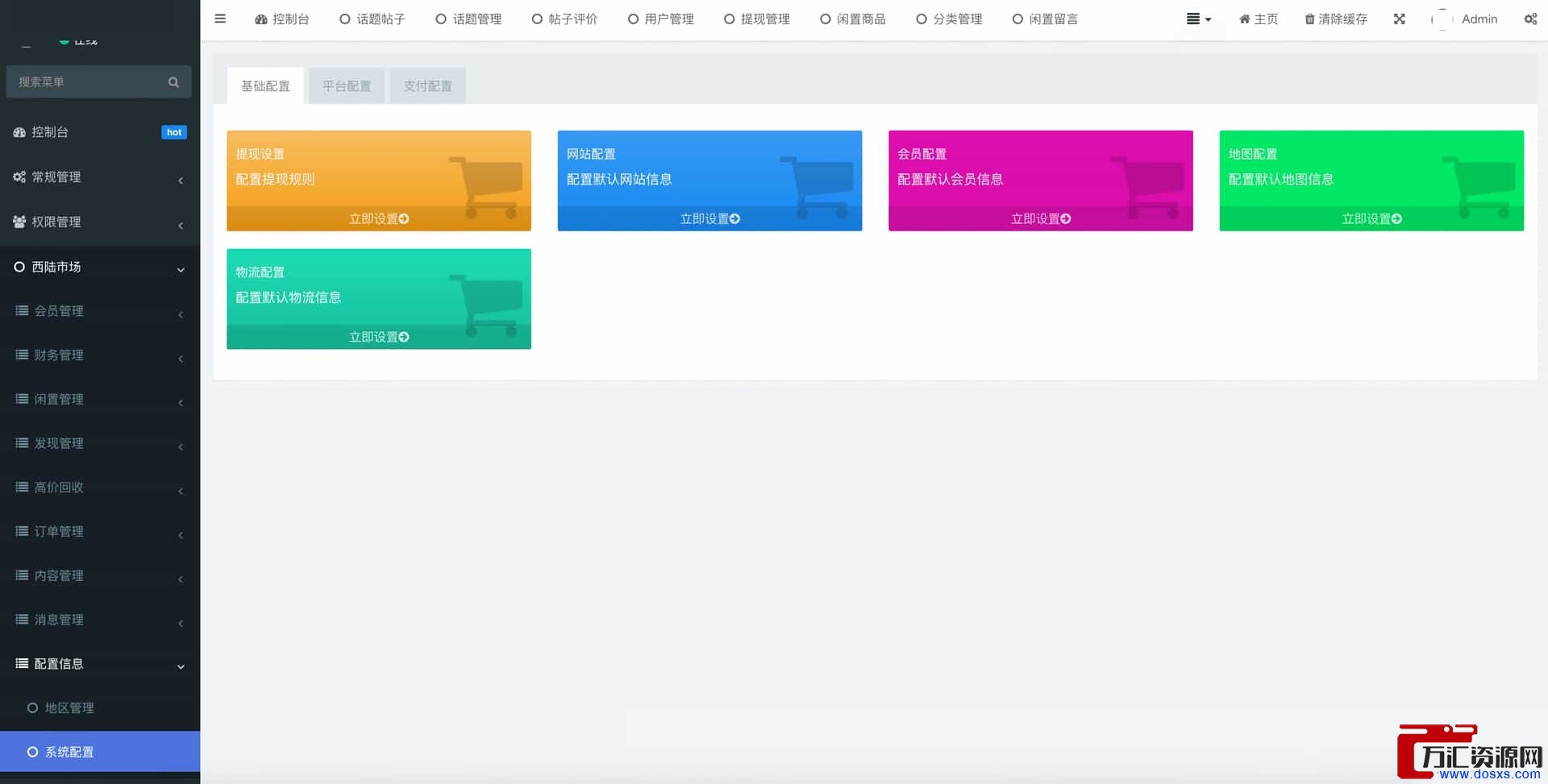The width and height of the screenshot is (1548, 784).
Task: Click the home icon labeled 主页
Action: [x=1245, y=19]
